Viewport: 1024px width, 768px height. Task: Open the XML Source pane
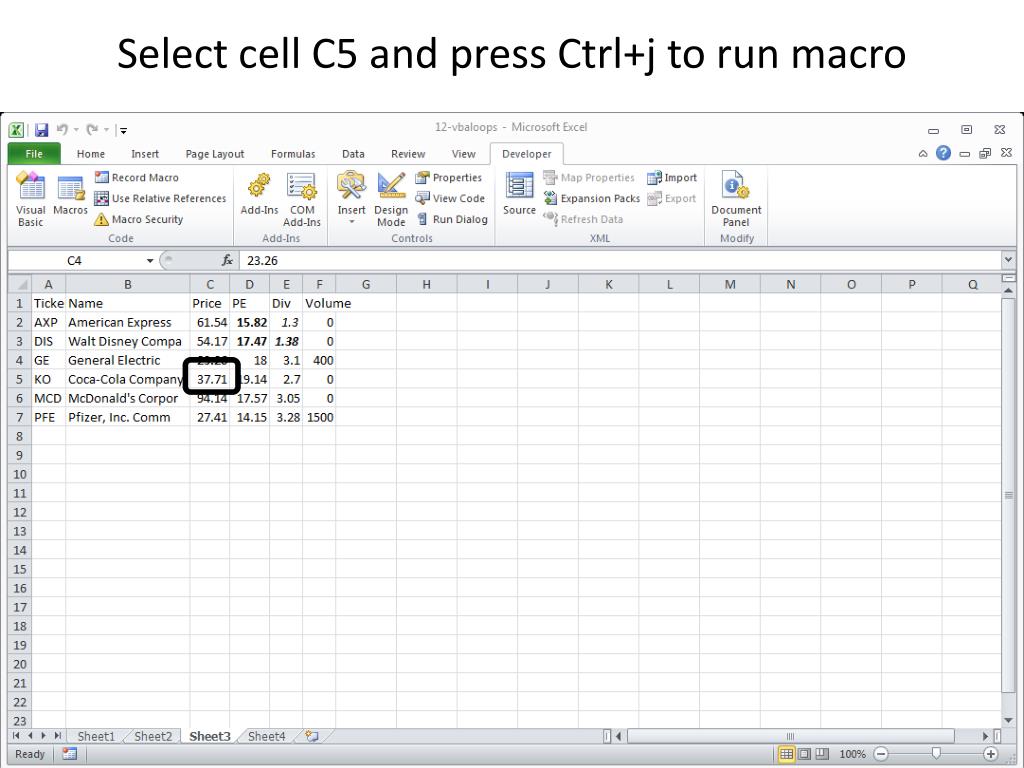pyautogui.click(x=519, y=195)
